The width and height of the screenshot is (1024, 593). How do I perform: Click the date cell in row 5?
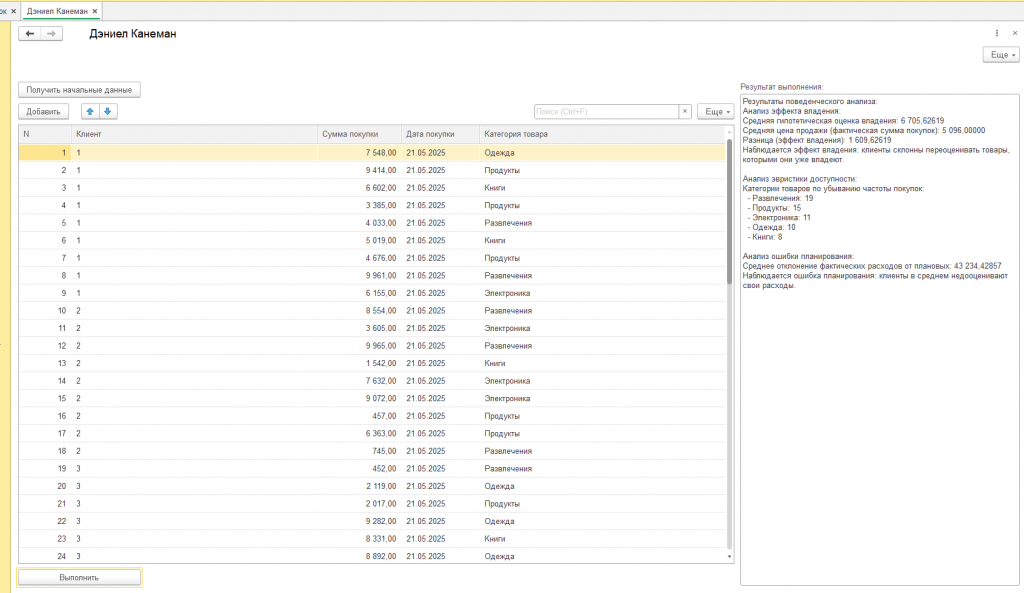point(440,223)
